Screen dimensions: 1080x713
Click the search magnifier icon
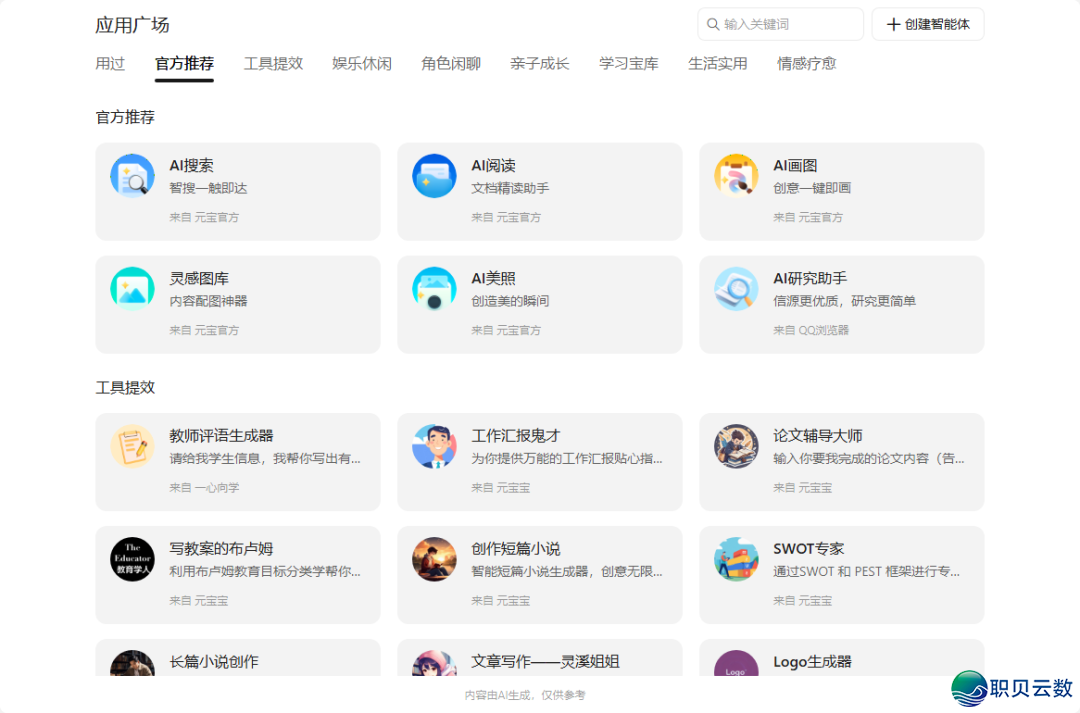tap(713, 25)
